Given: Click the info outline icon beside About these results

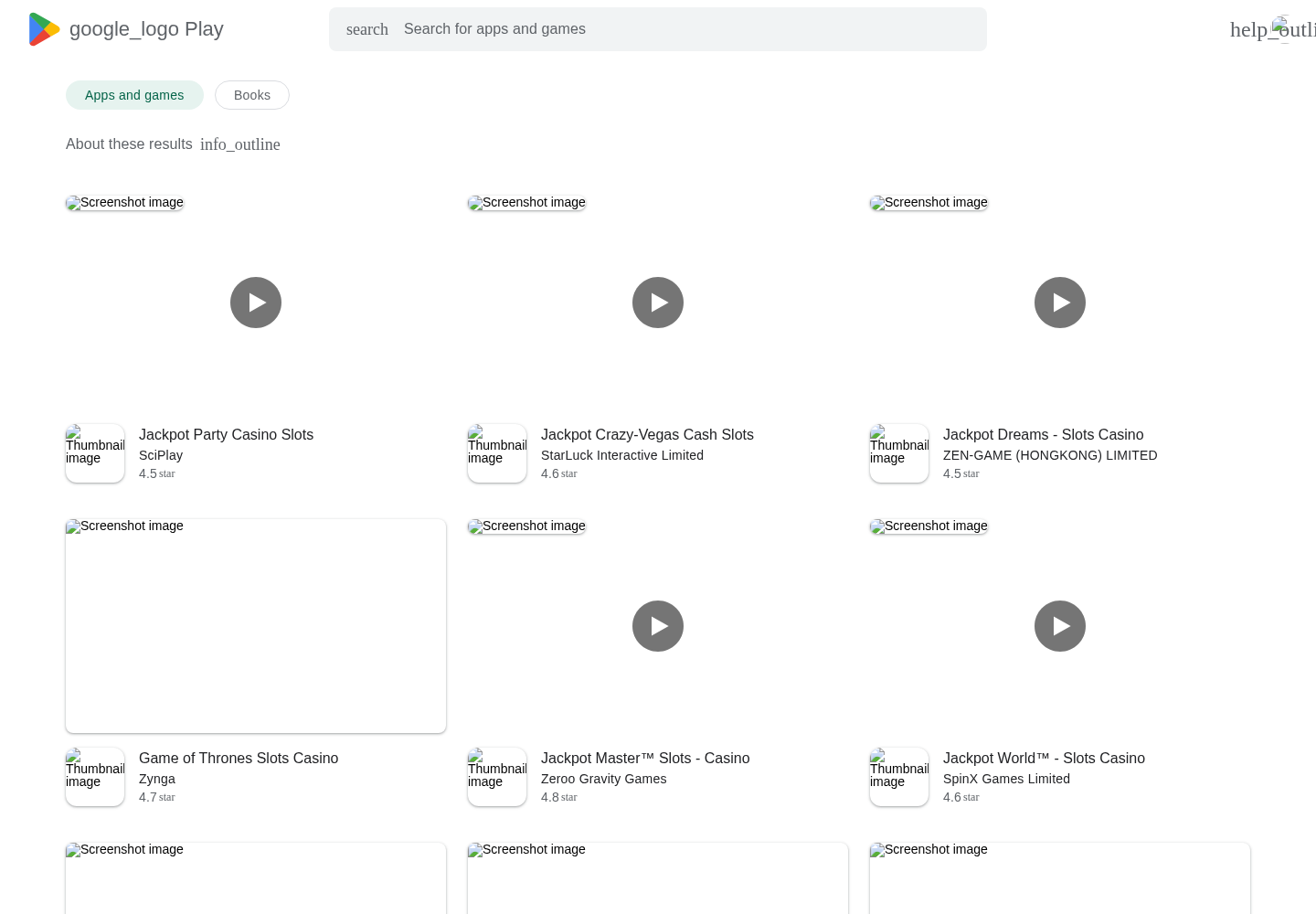Looking at the screenshot, I should 240,144.
